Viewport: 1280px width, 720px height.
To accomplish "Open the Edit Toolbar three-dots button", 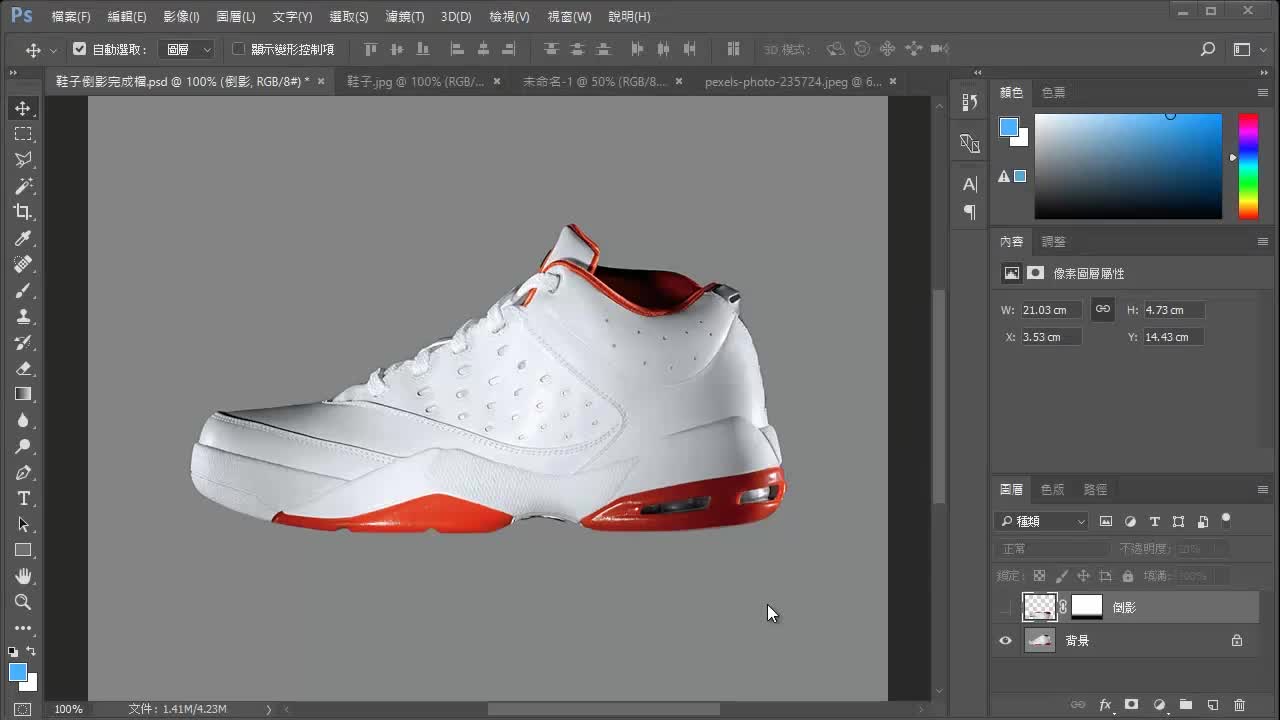I will pyautogui.click(x=23, y=628).
